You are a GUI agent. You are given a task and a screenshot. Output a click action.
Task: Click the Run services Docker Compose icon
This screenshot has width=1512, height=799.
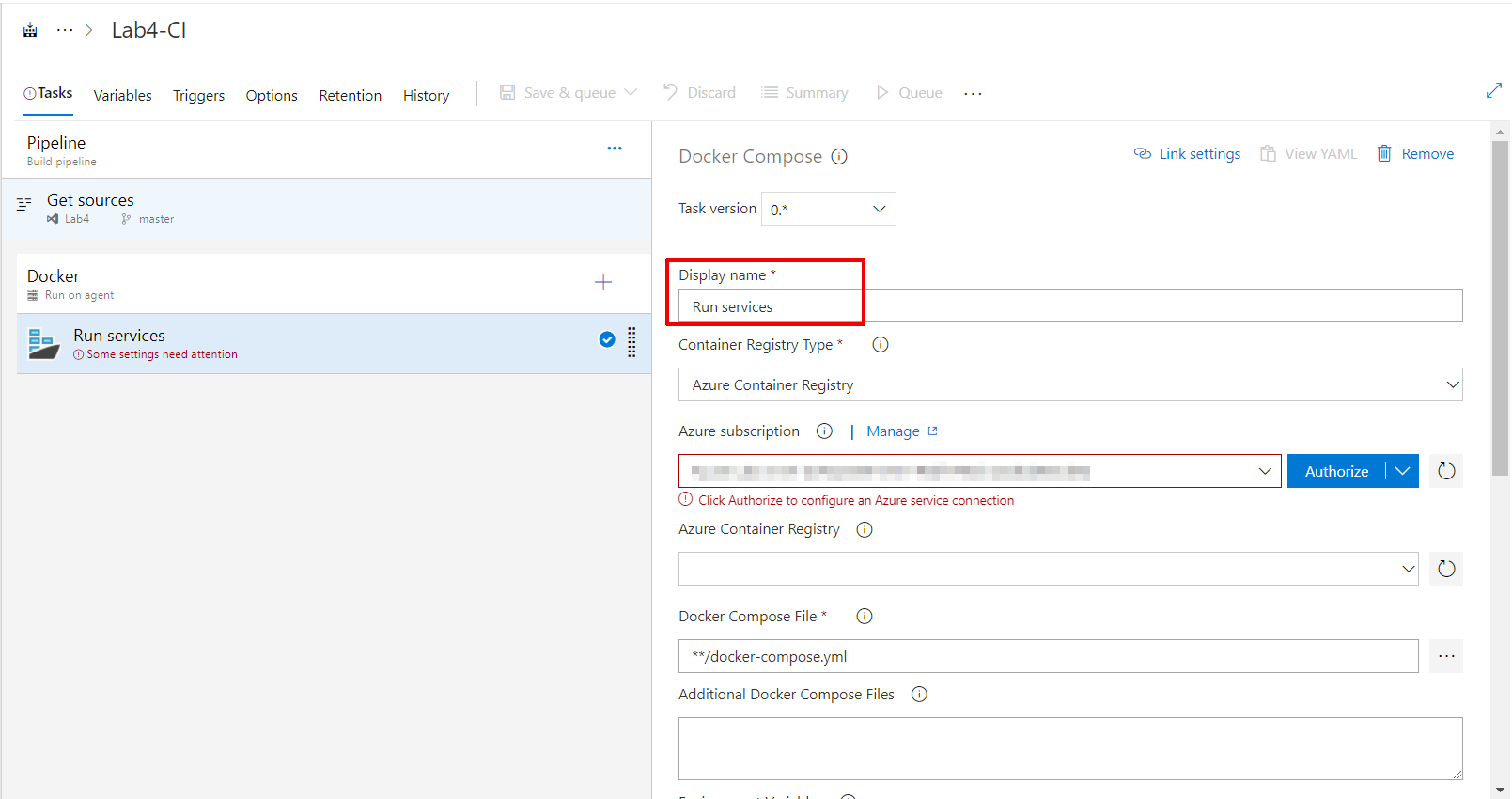coord(43,343)
